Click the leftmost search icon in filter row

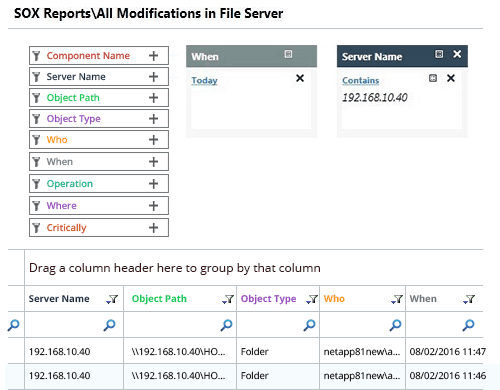point(13,325)
